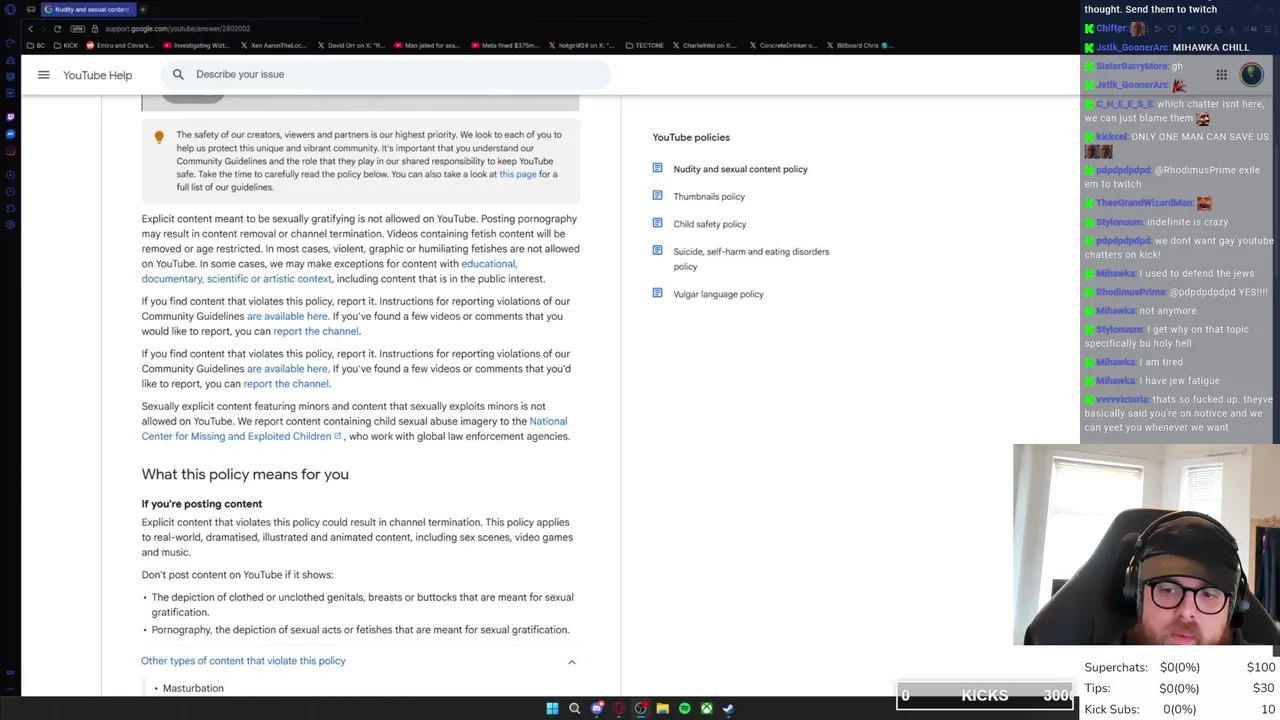1280x720 pixels.
Task: Collapse Other types of content section
Action: click(571, 661)
